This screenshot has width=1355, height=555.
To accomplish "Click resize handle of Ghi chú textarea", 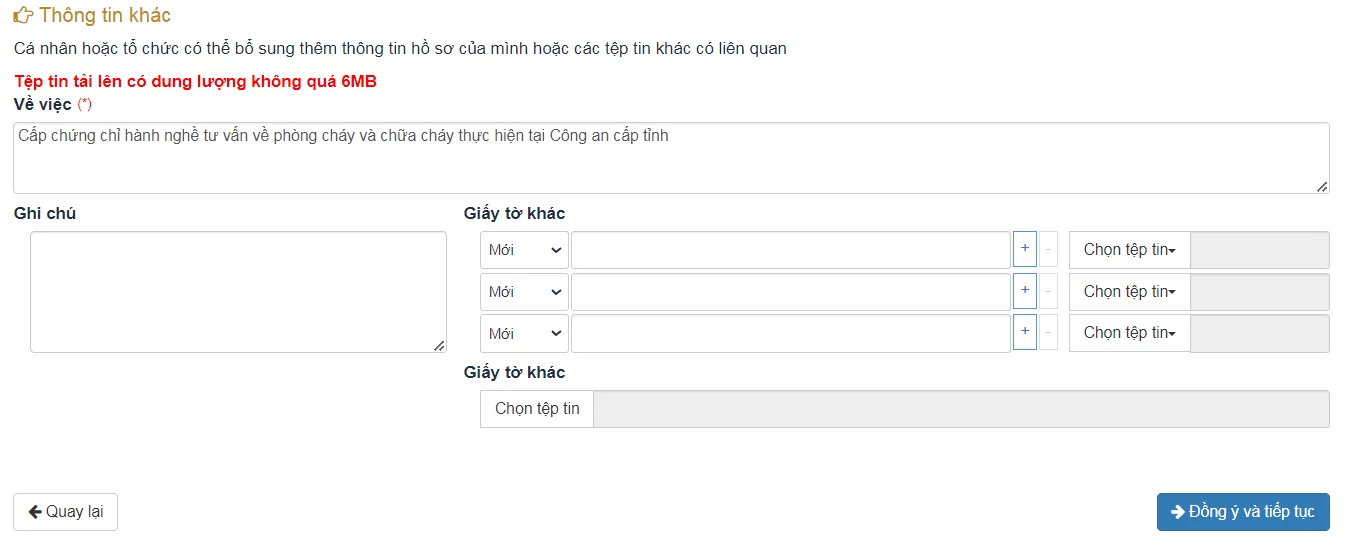I will [x=439, y=345].
